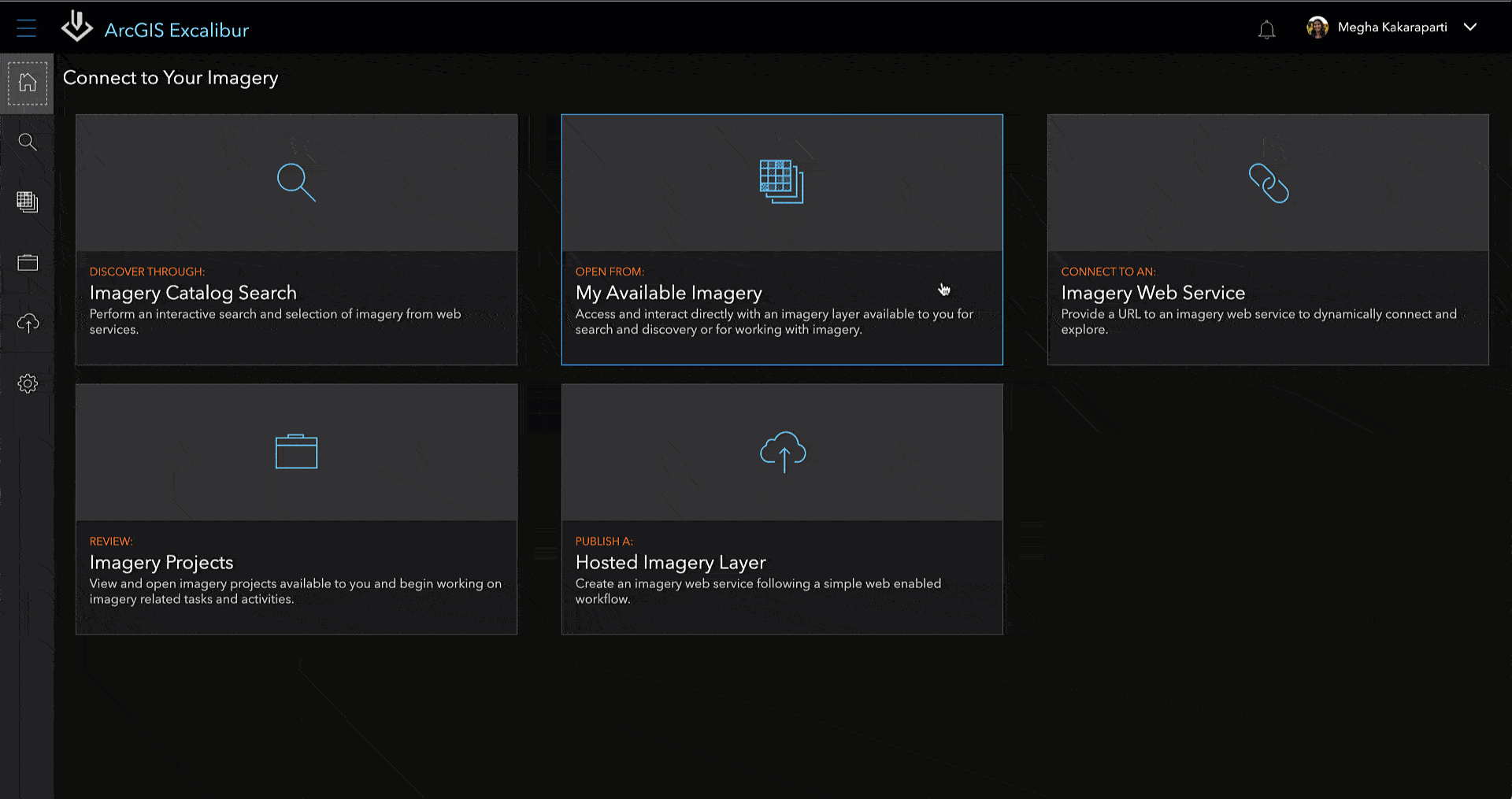Open the Imagery Web Service connection card
This screenshot has width=1512, height=799.
pos(1268,240)
